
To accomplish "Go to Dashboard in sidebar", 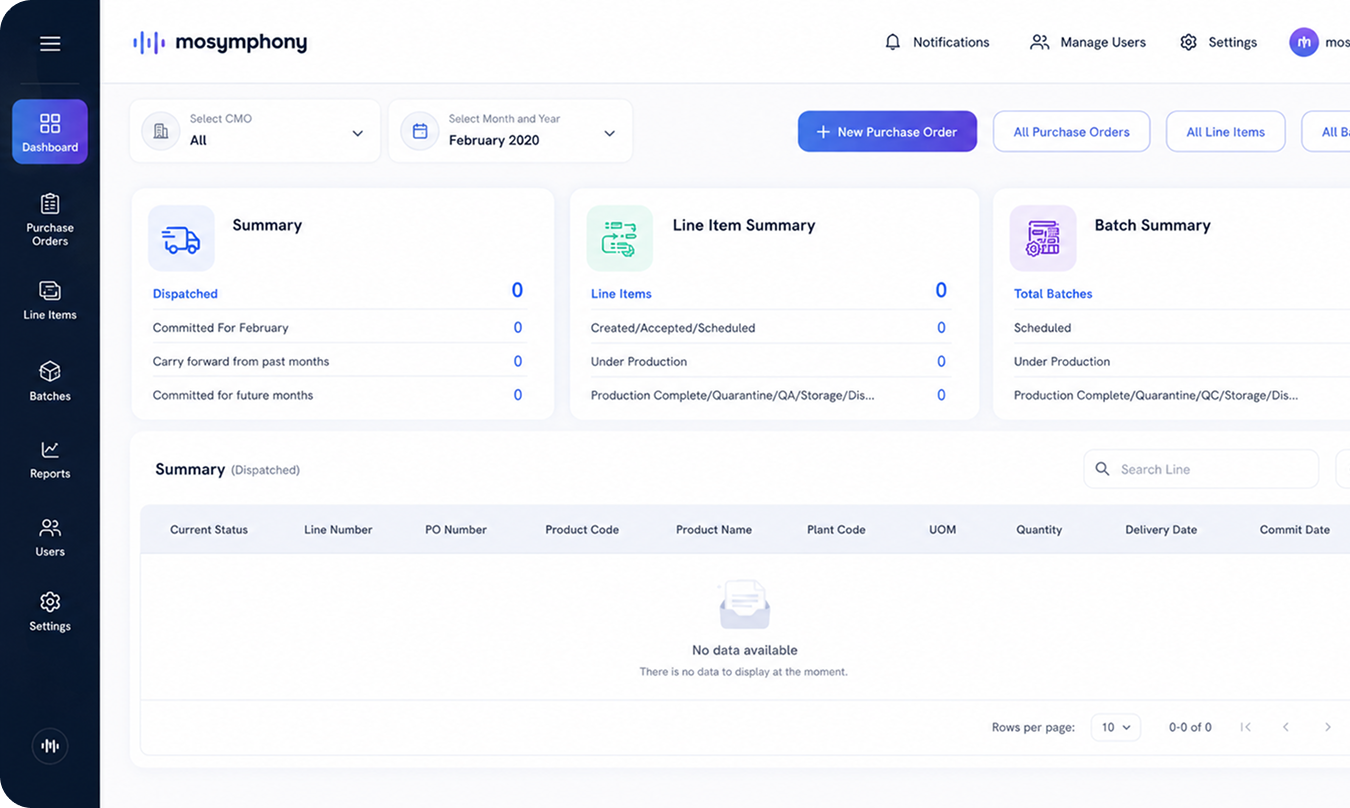I will click(x=50, y=132).
